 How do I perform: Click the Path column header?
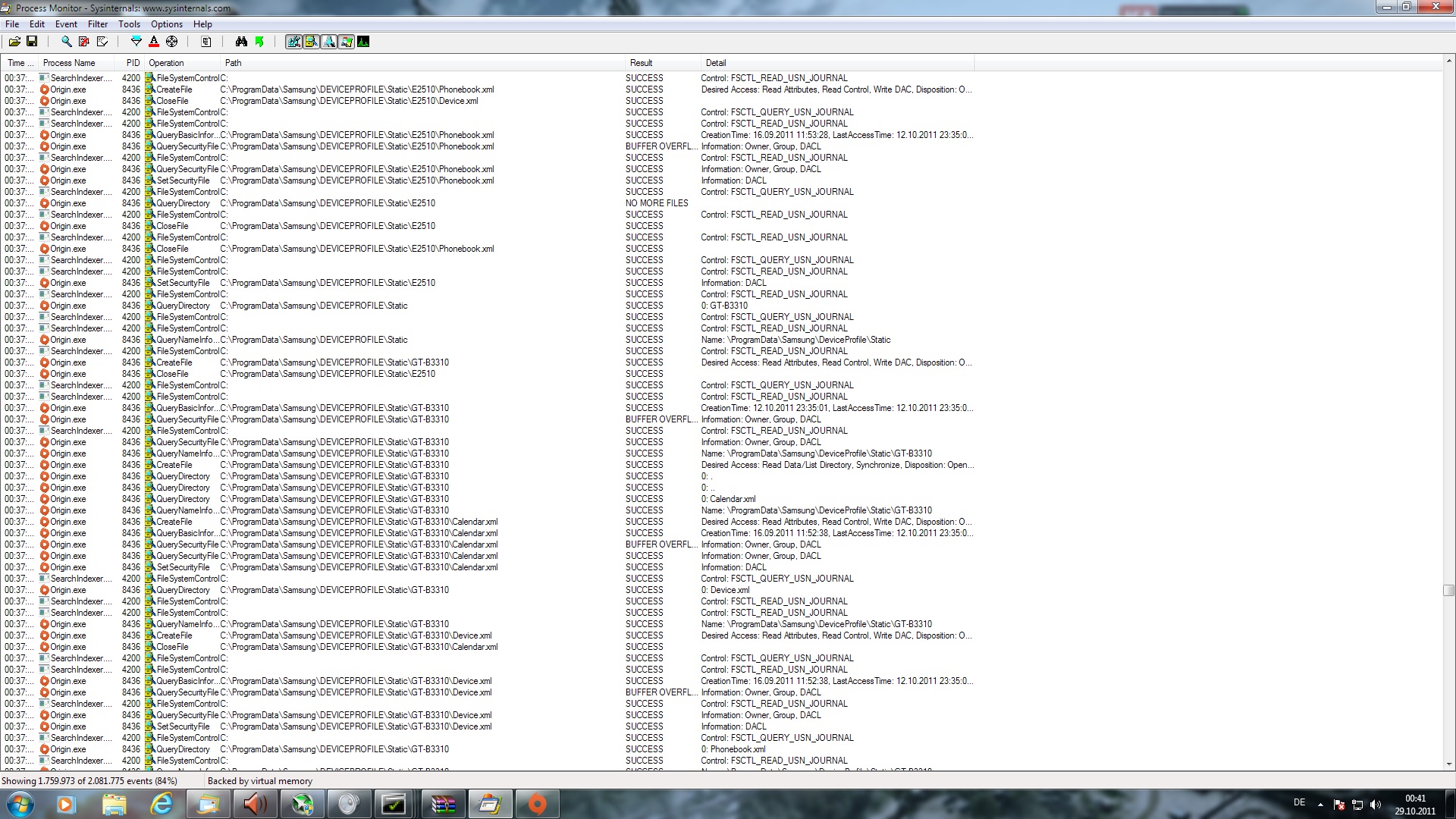tap(422, 63)
